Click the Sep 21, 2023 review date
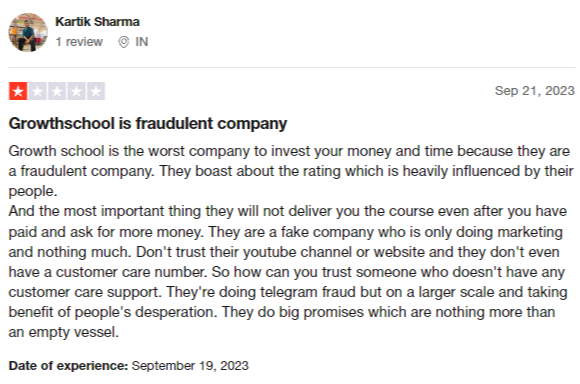The height and width of the screenshot is (384, 580). click(535, 91)
